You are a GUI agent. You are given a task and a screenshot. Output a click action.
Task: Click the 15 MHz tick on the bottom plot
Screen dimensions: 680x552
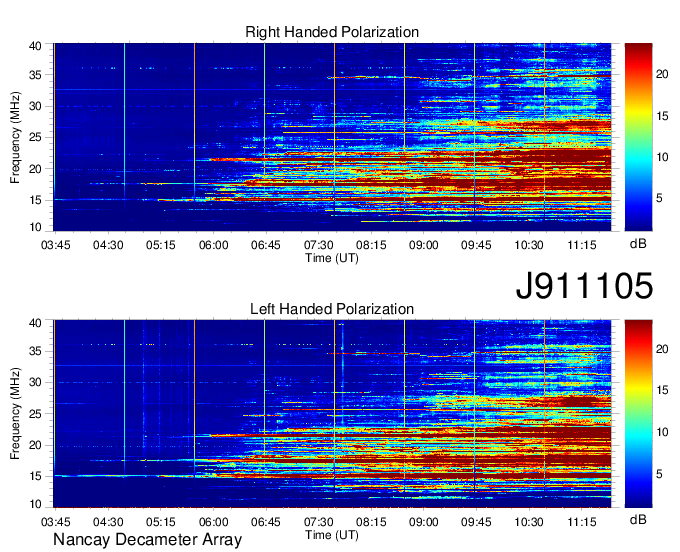coord(35,476)
